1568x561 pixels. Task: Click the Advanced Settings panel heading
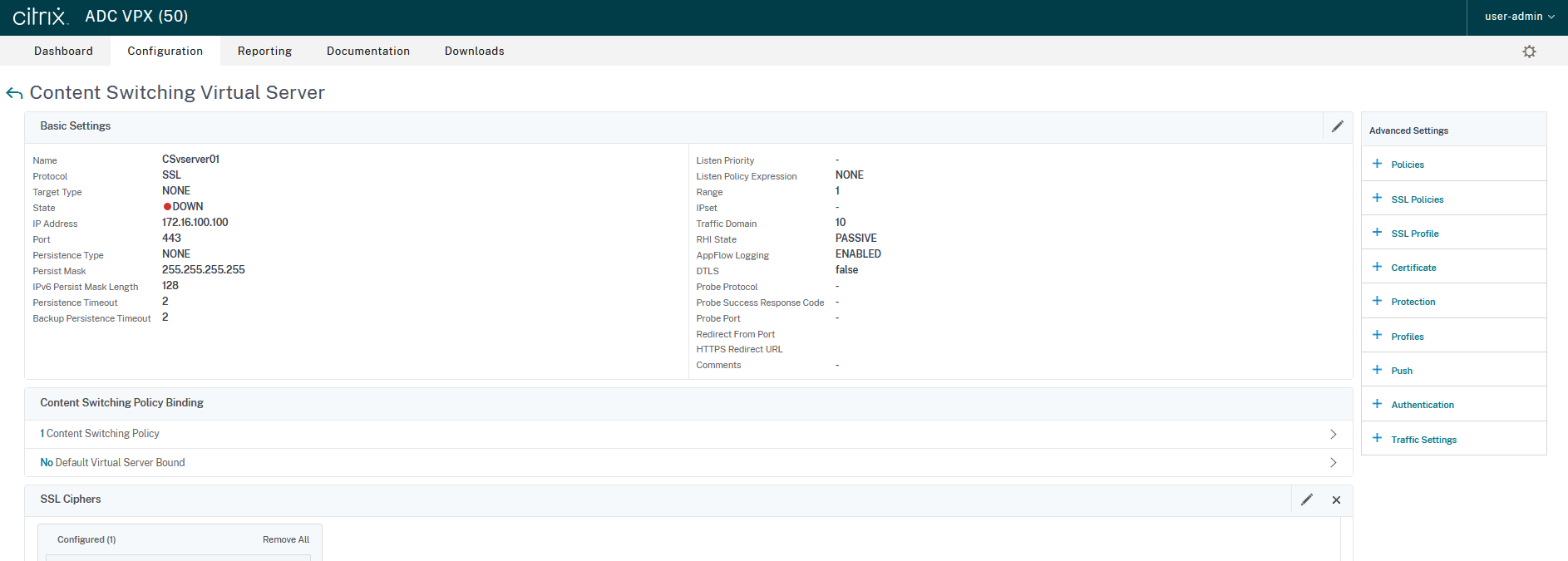(1408, 130)
